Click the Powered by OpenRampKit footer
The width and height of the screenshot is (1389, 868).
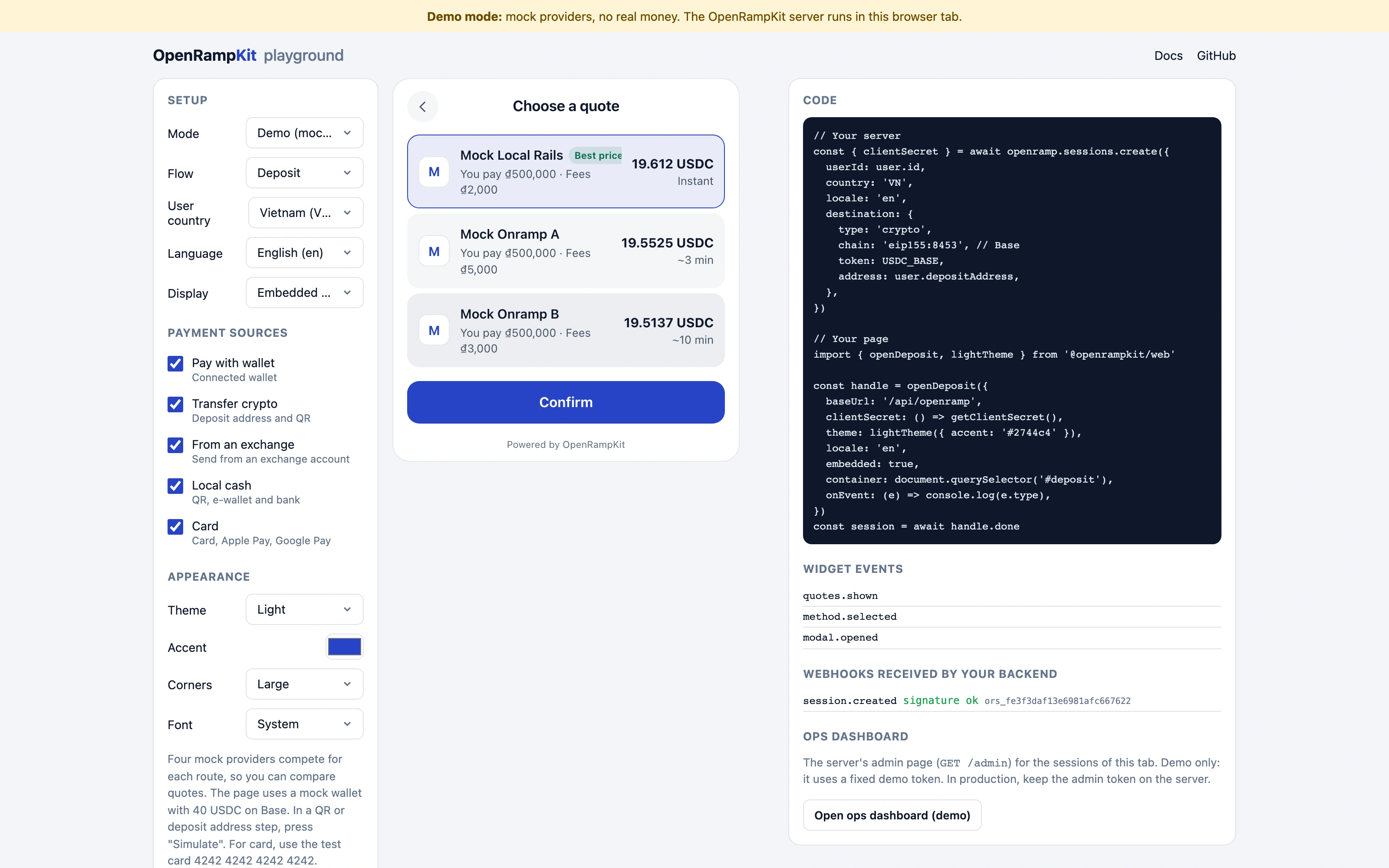pyautogui.click(x=565, y=445)
